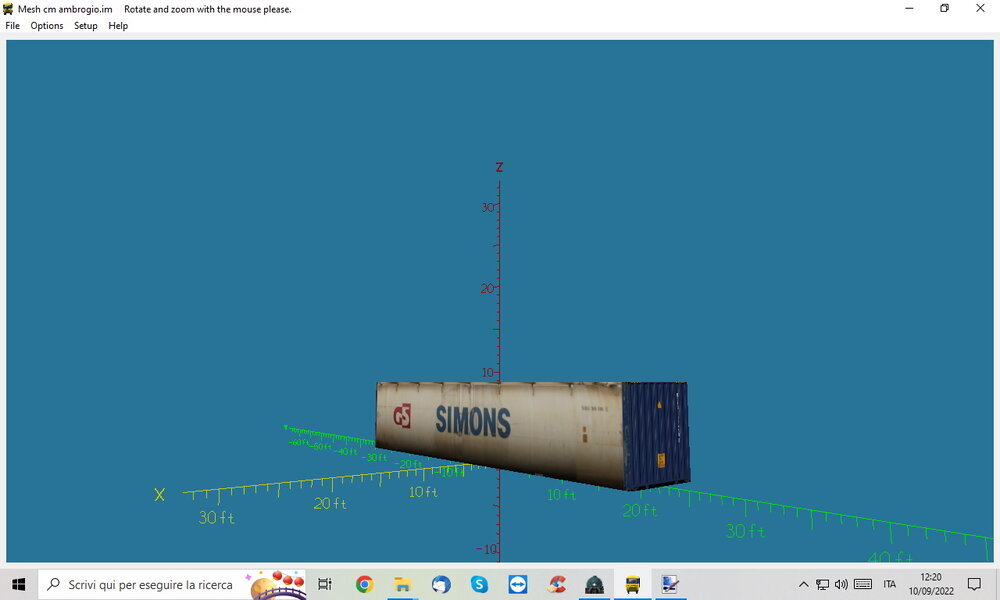Click the yellow '30 ft' axis label
The height and width of the screenshot is (600, 1000).
tap(216, 518)
